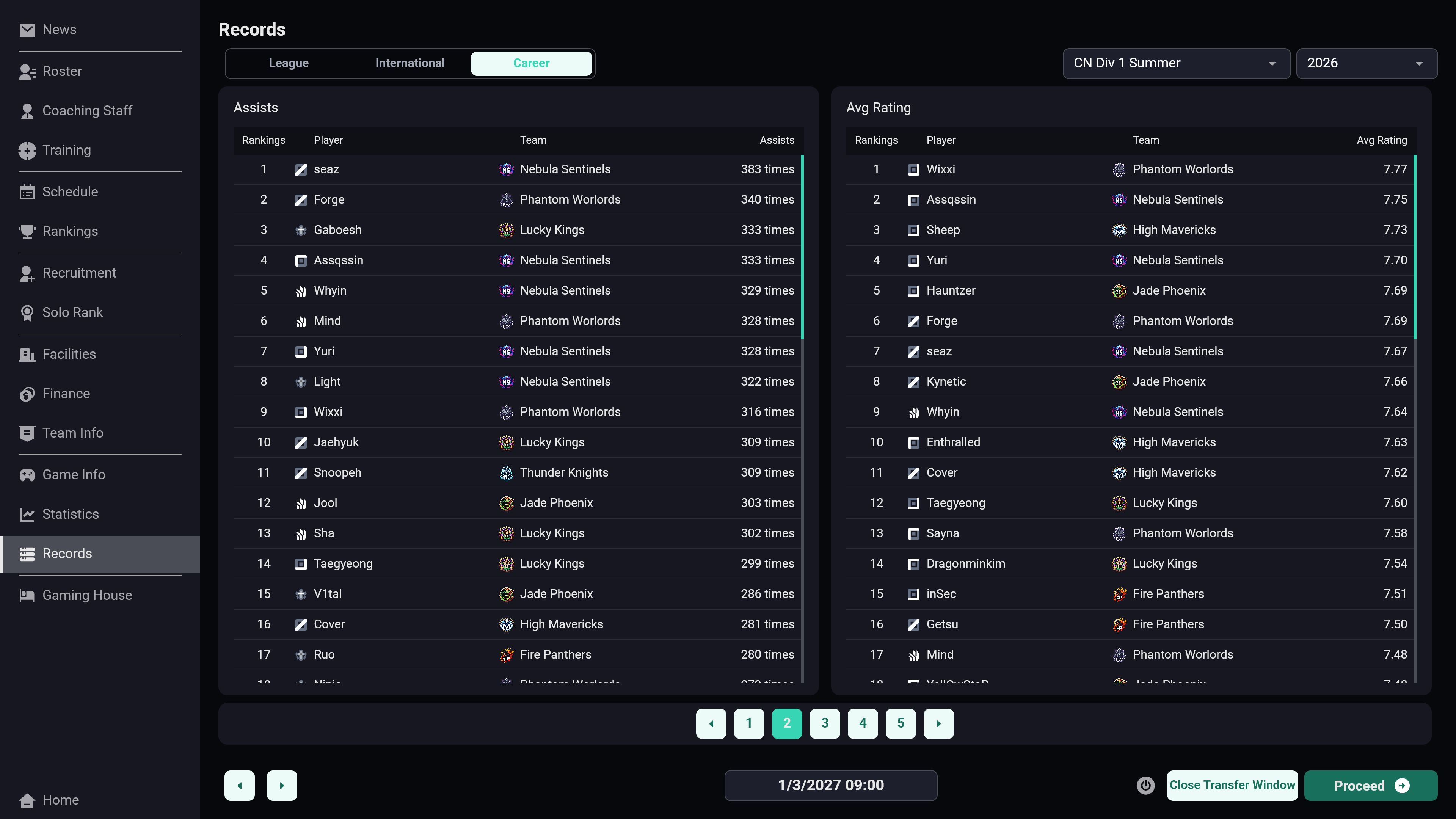Click the back navigation arrow at bottom left

click(x=240, y=786)
